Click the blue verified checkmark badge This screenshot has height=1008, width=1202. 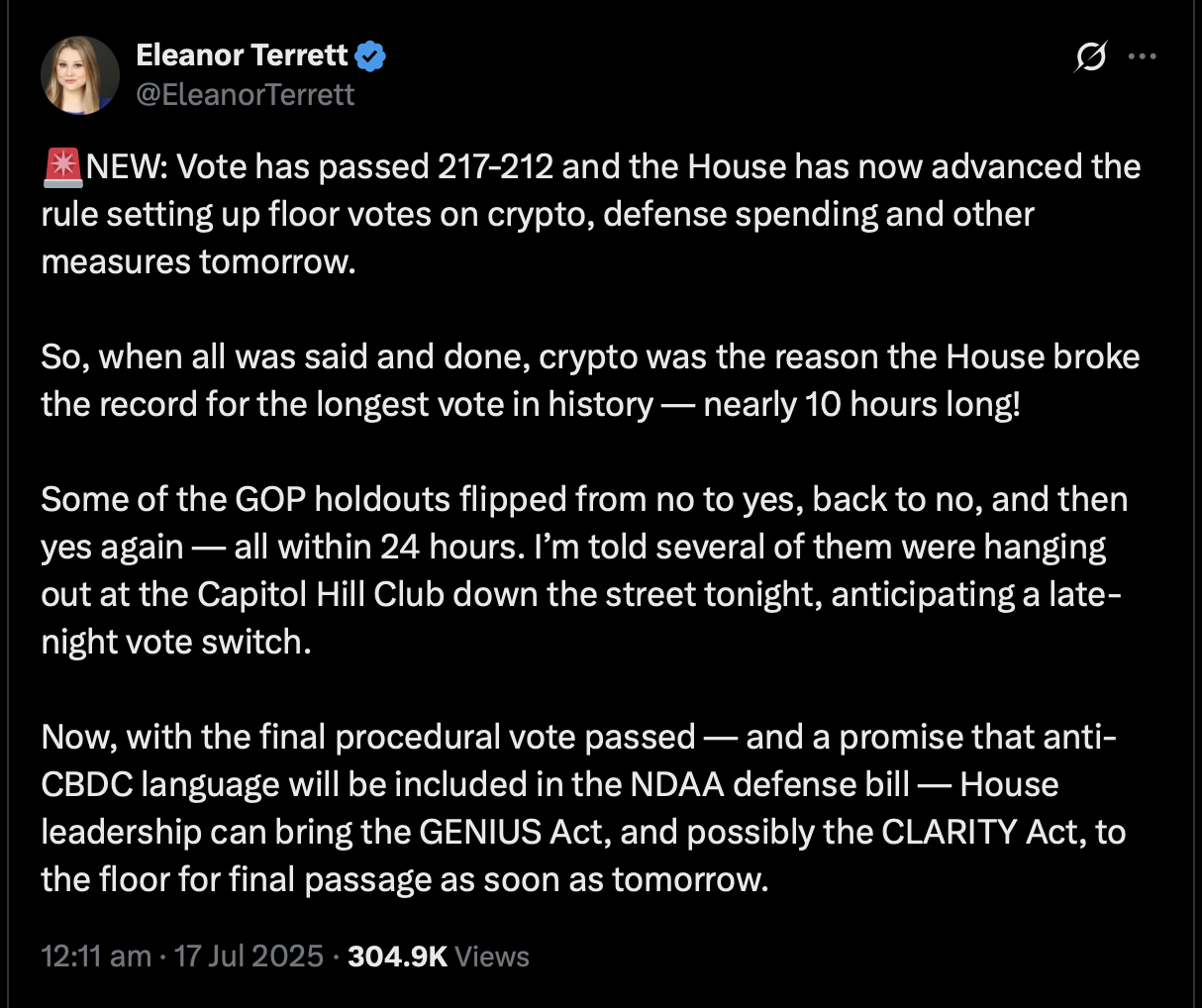coord(370,56)
